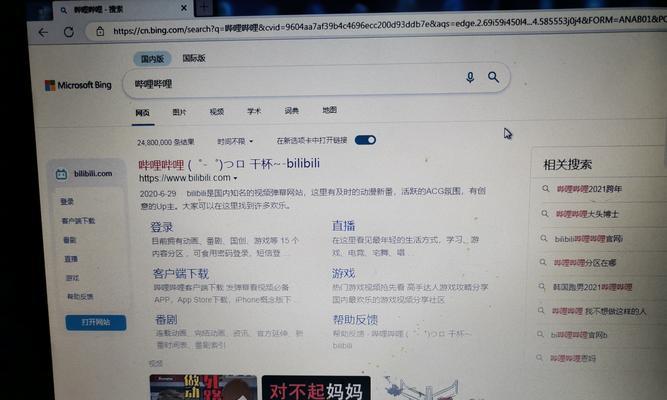Open the first video thumbnail with yellow text
Screen dimensions: 667x400
pos(203,387)
